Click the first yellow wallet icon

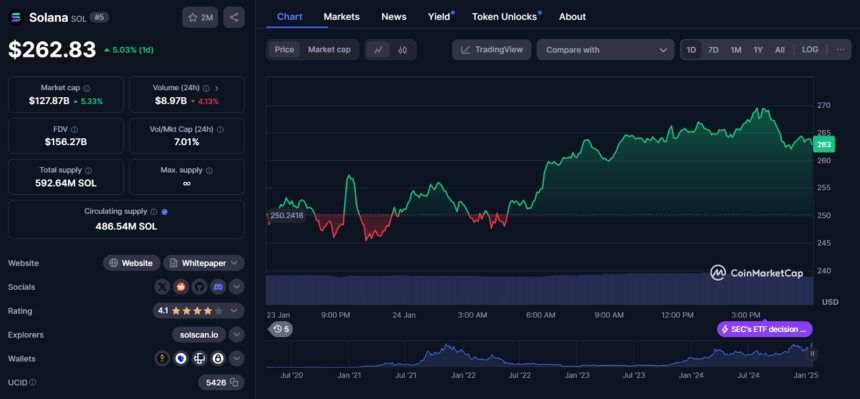(x=162, y=358)
